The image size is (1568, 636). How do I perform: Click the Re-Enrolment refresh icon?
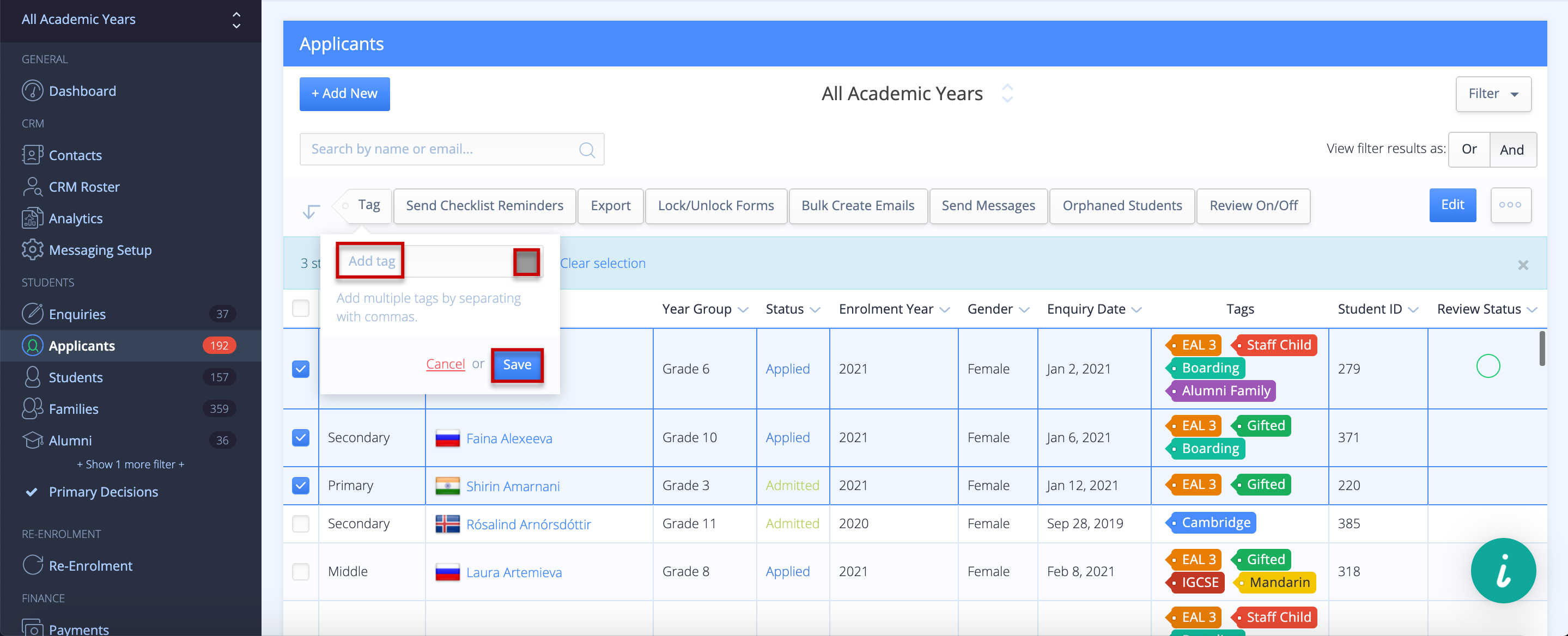point(32,565)
